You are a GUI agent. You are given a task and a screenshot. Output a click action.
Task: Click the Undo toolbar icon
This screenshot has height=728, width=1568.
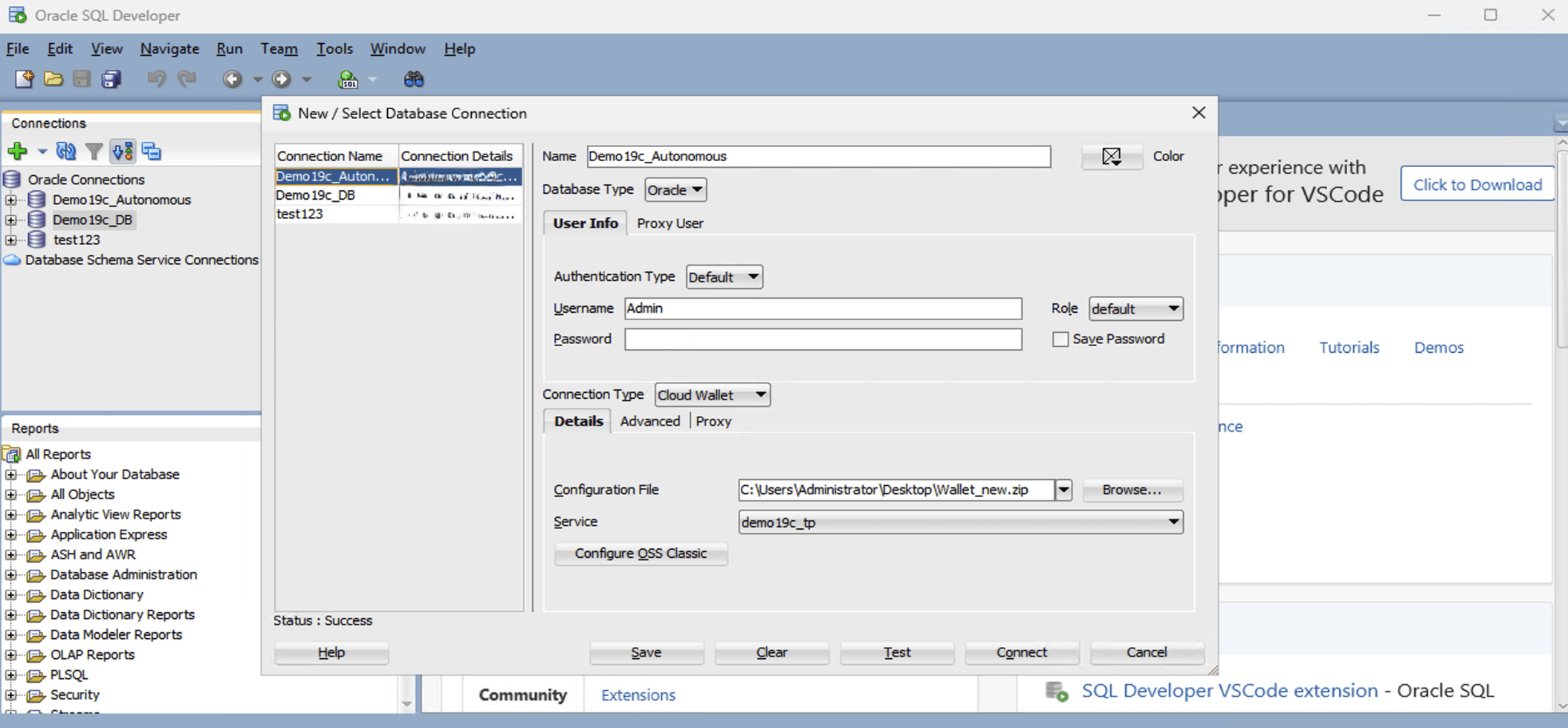(155, 79)
